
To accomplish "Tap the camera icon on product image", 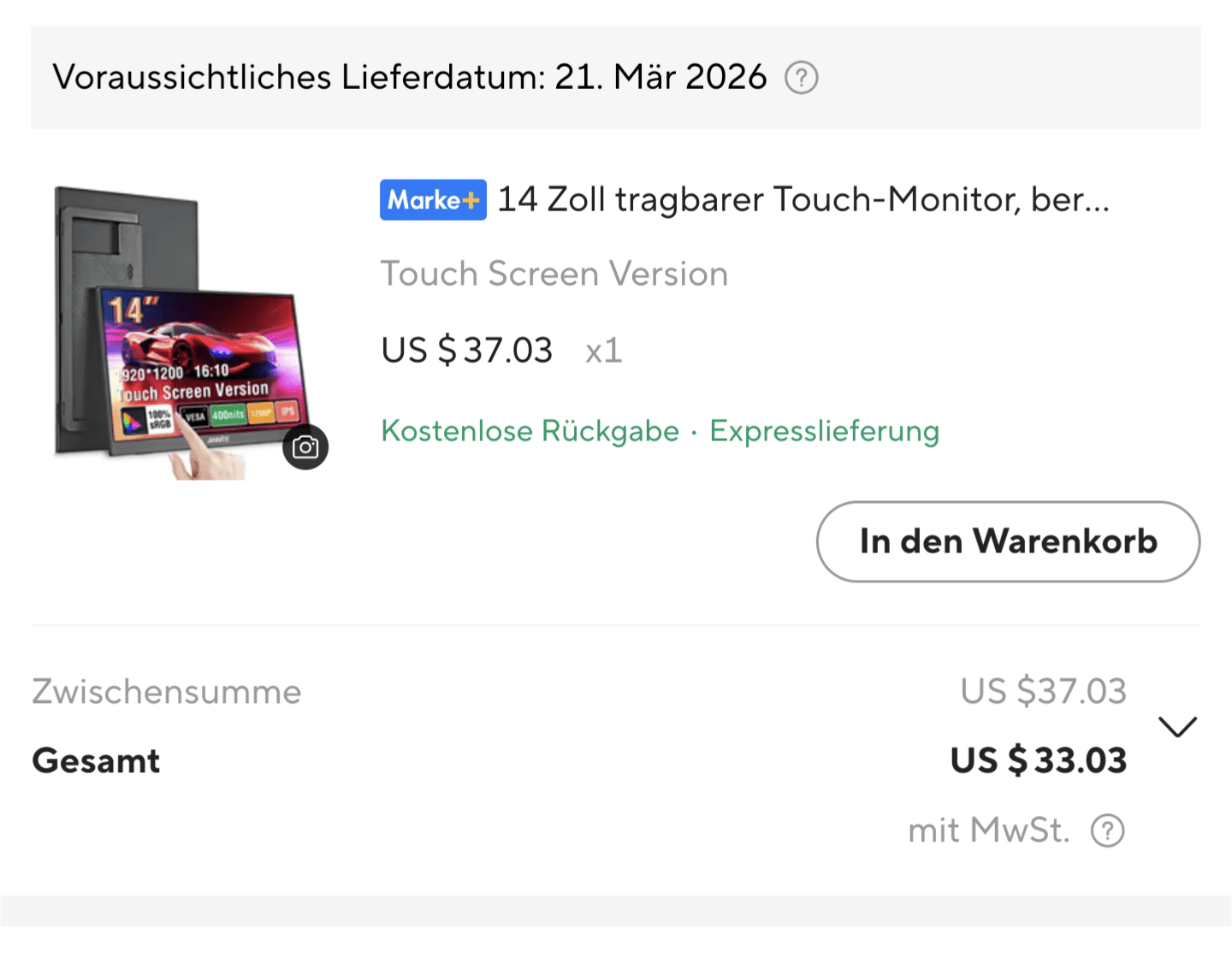I will click(305, 446).
